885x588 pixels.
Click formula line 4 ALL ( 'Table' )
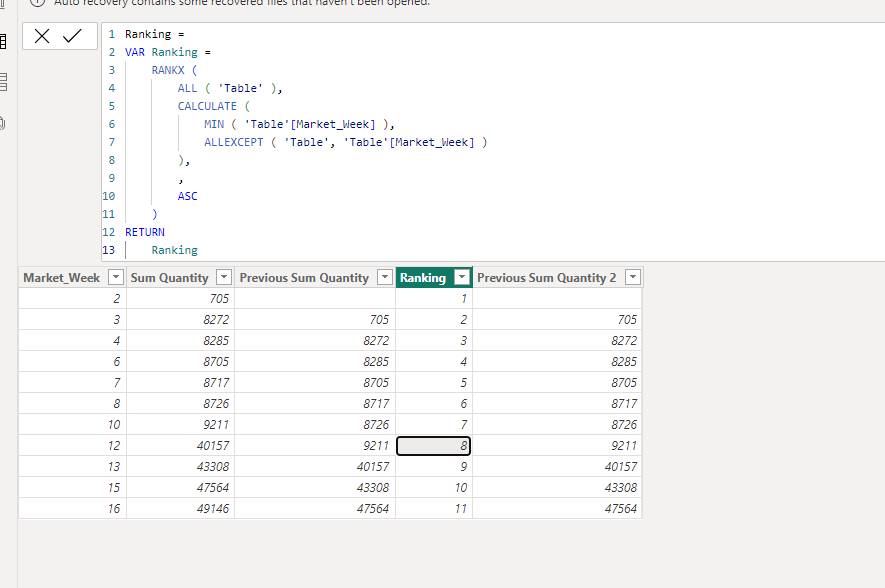coord(230,88)
